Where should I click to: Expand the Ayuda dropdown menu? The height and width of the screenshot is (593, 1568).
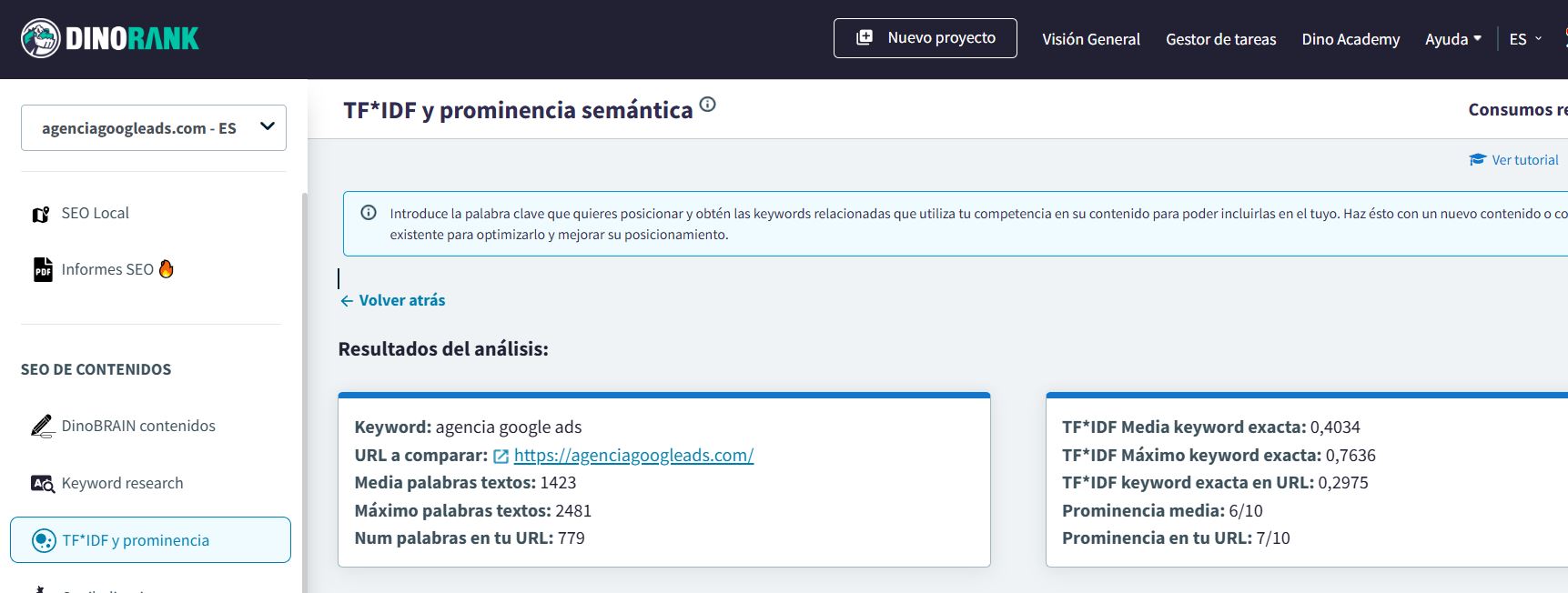click(1452, 39)
